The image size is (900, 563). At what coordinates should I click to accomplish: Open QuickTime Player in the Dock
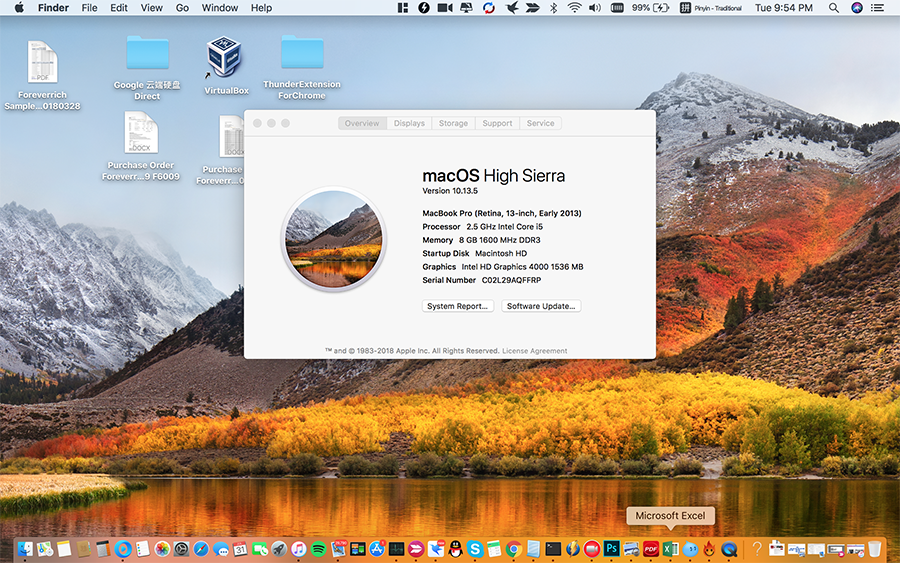pyautogui.click(x=729, y=549)
